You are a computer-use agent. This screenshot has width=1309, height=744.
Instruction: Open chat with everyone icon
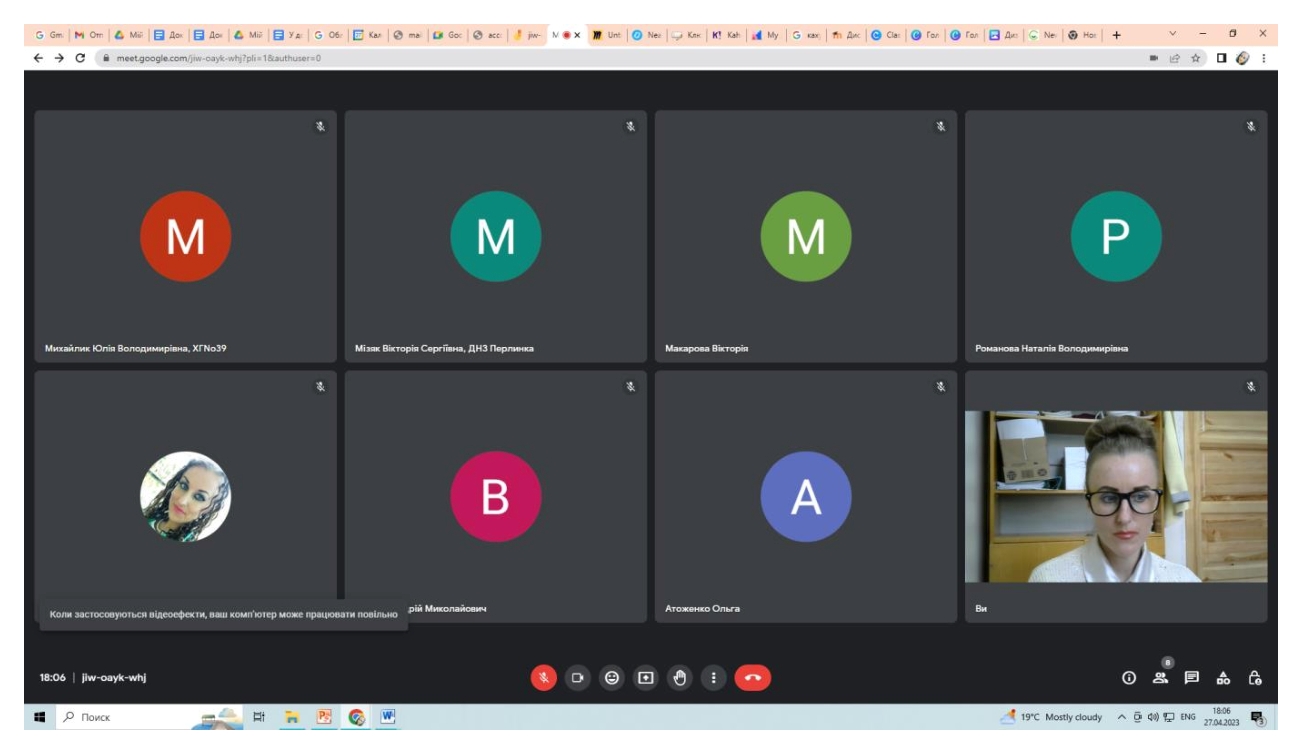pyautogui.click(x=1192, y=677)
